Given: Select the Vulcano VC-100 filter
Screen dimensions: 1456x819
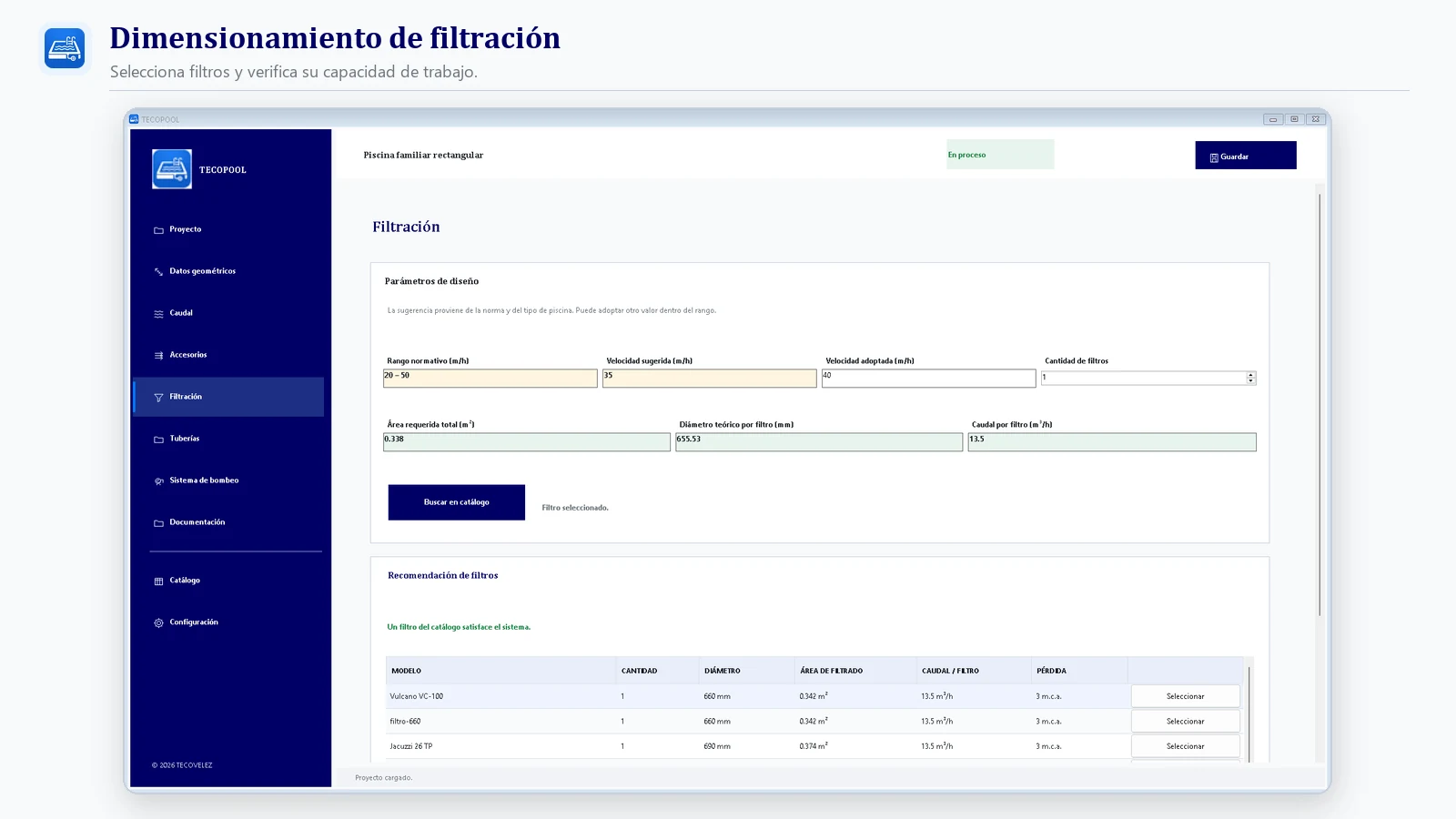Looking at the screenshot, I should [x=1186, y=696].
